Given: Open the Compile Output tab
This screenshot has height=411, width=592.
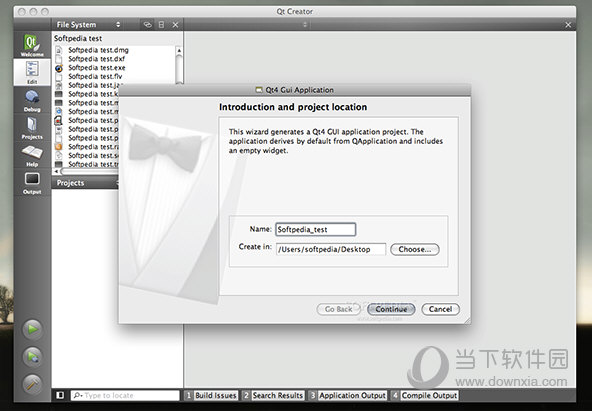Looking at the screenshot, I should (425, 395).
